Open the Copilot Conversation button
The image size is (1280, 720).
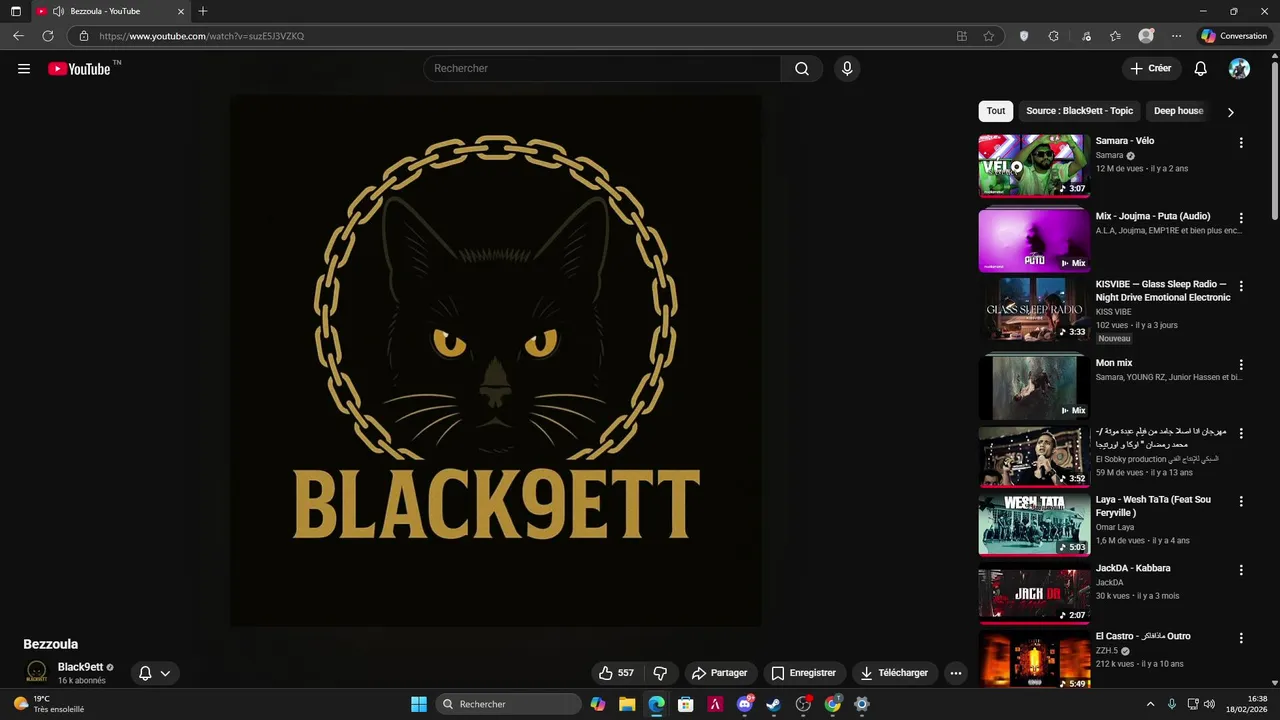point(1234,36)
